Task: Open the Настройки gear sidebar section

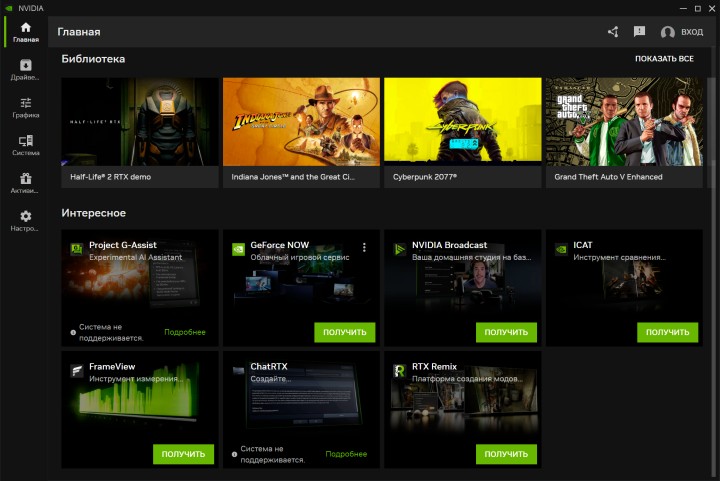Action: click(x=26, y=220)
